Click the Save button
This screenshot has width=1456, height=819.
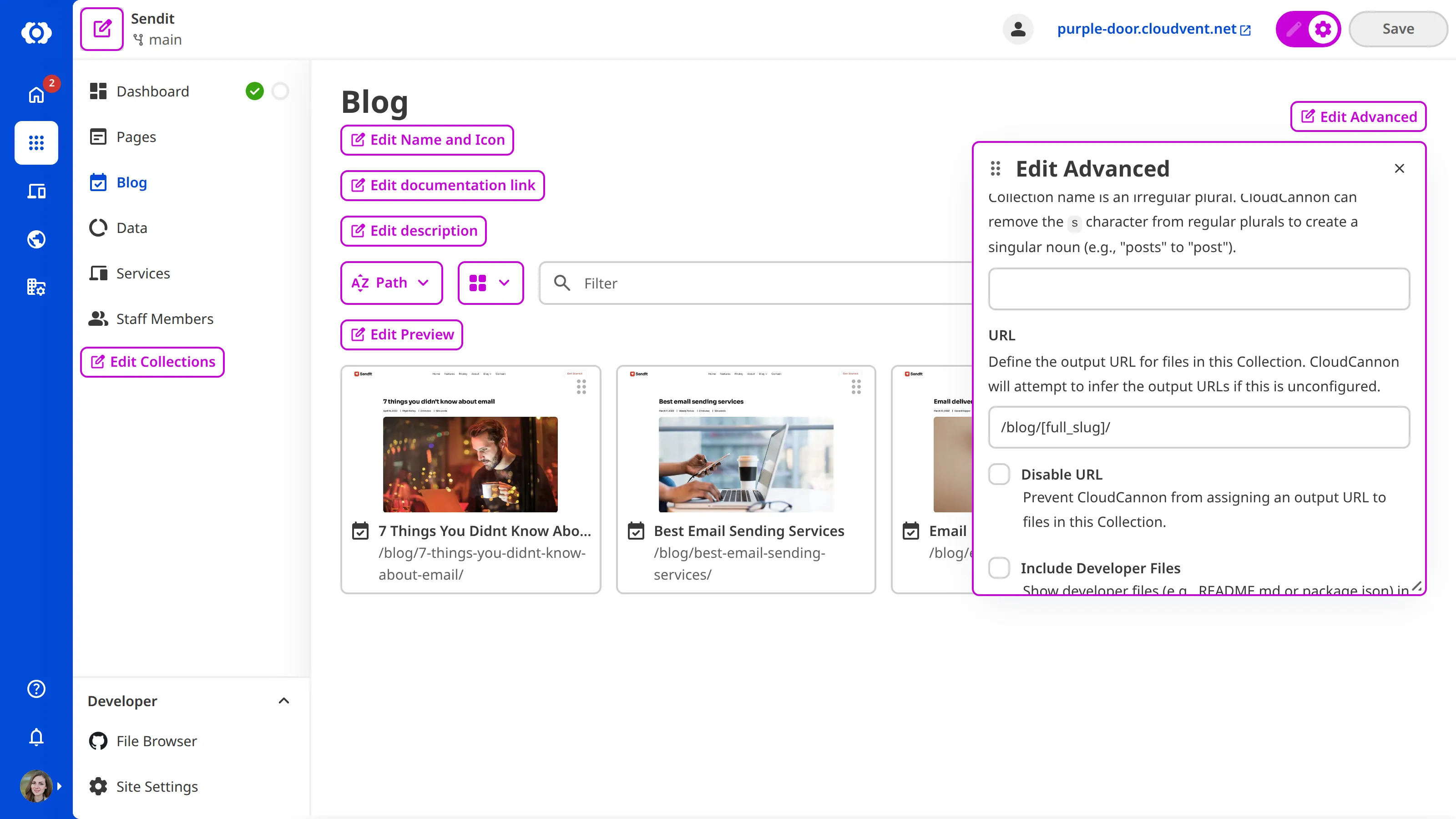point(1398,29)
